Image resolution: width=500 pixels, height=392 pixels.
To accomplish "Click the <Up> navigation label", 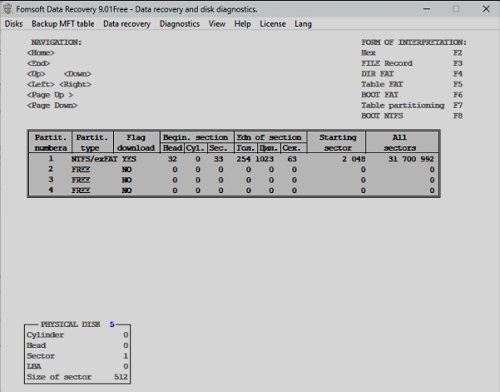I will (36, 74).
